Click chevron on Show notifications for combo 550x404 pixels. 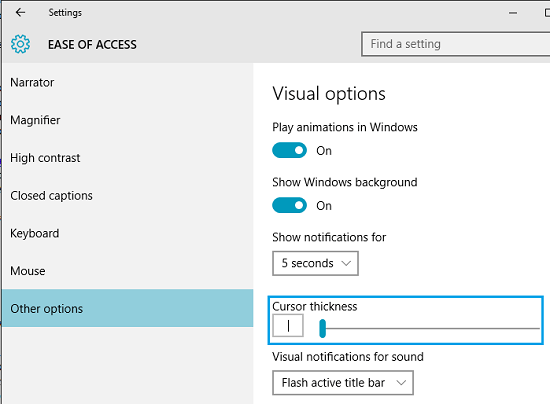coord(346,263)
